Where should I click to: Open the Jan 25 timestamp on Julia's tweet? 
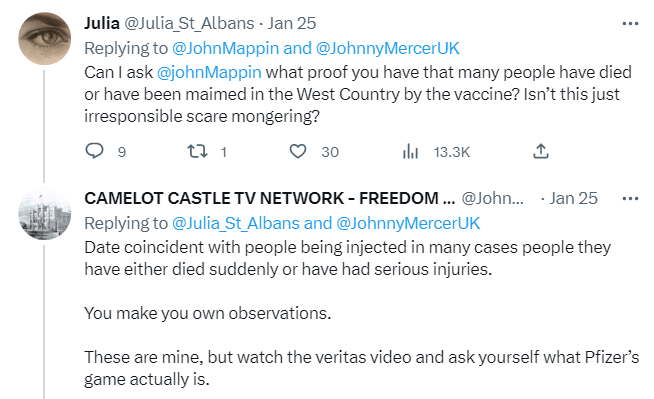point(292,23)
